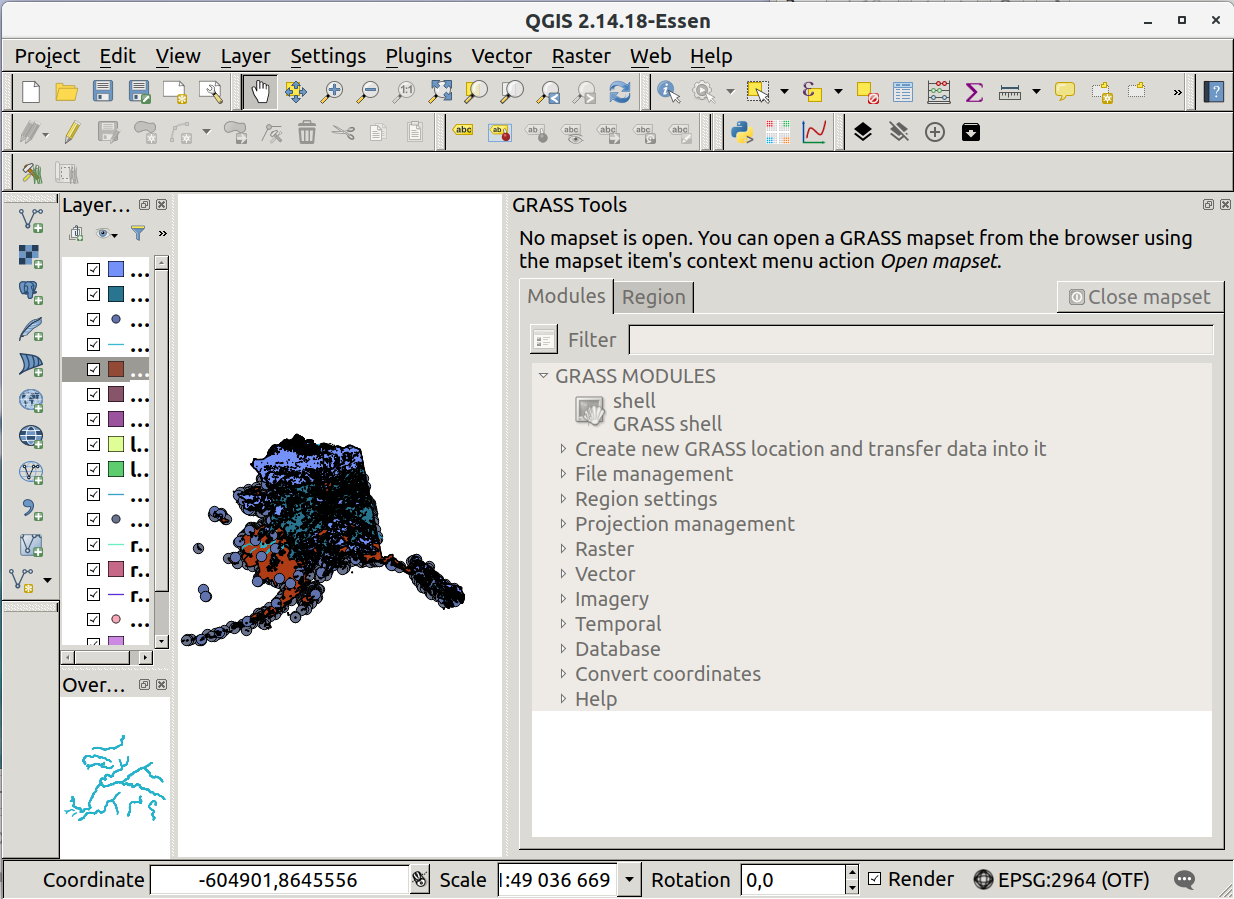Toggle checkbox of the highlighted brown layer
Image resolution: width=1234 pixels, height=899 pixels.
point(93,369)
